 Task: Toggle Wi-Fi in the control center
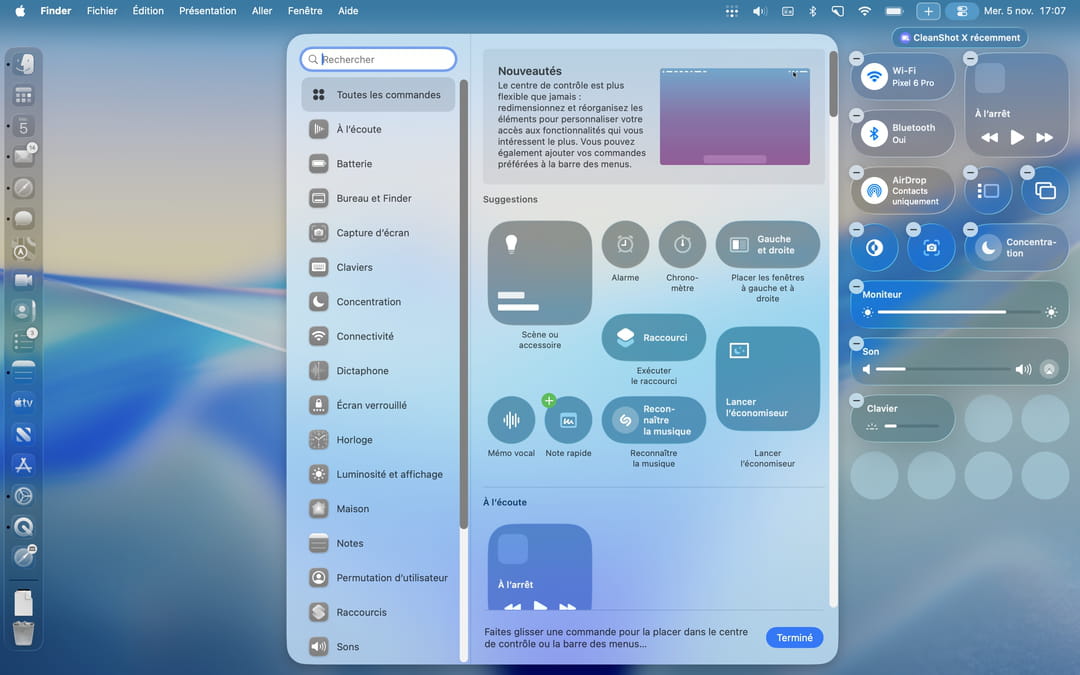pyautogui.click(x=875, y=77)
